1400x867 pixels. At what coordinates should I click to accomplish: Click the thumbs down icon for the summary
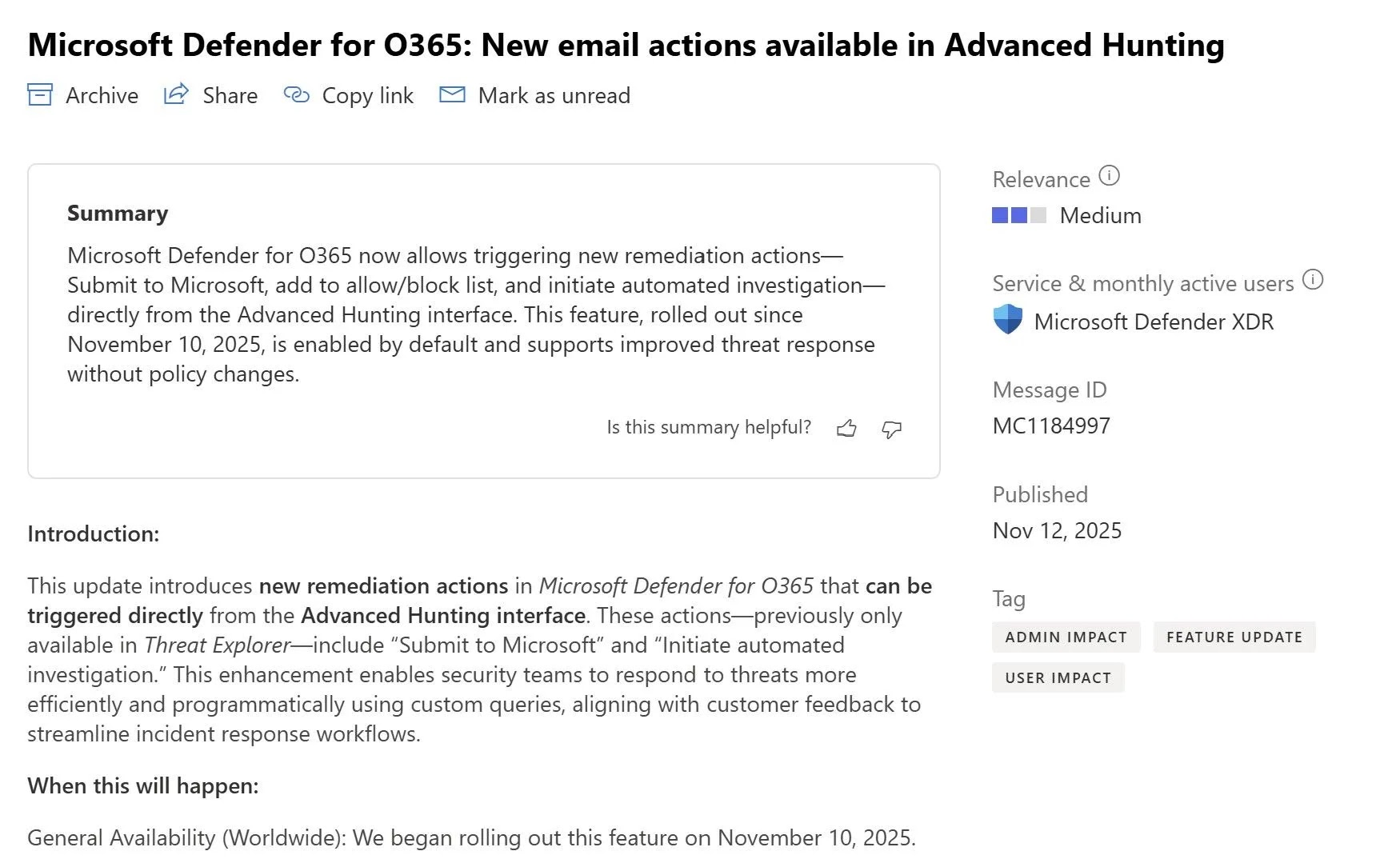click(x=891, y=430)
